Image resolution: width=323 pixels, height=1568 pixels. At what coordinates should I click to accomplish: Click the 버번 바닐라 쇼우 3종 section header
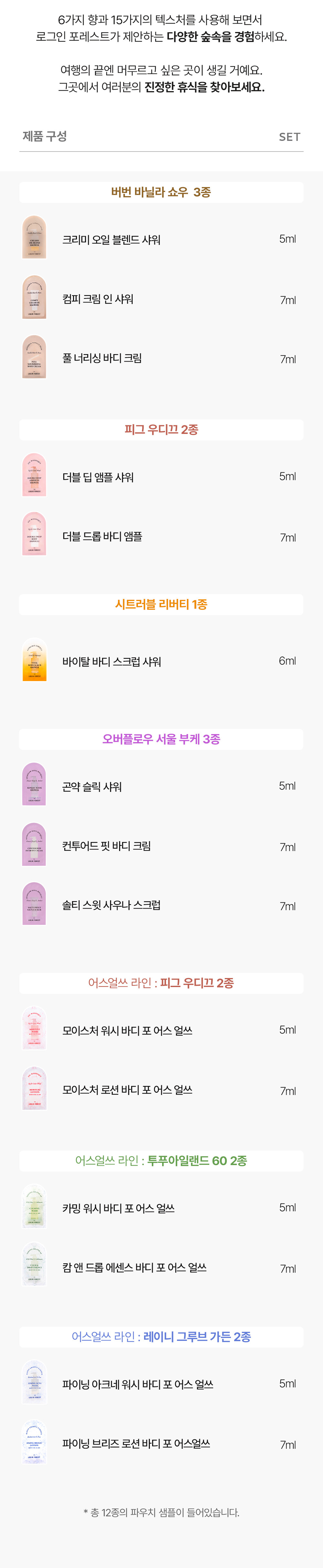pyautogui.click(x=161, y=192)
